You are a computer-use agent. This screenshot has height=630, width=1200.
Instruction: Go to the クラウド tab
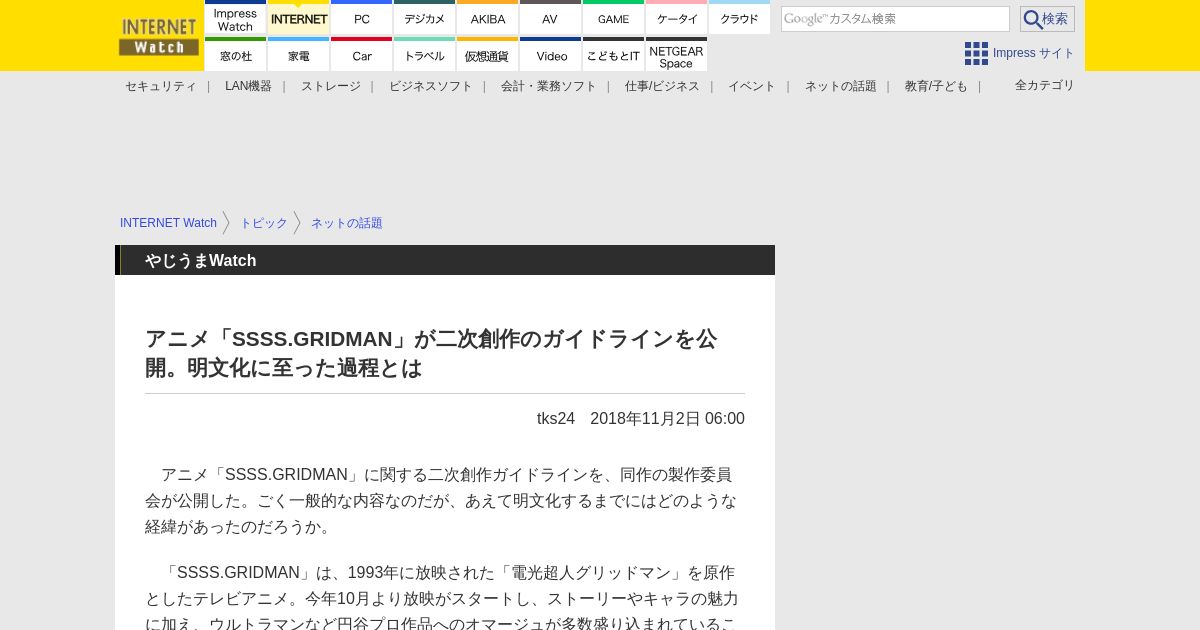[x=740, y=18]
